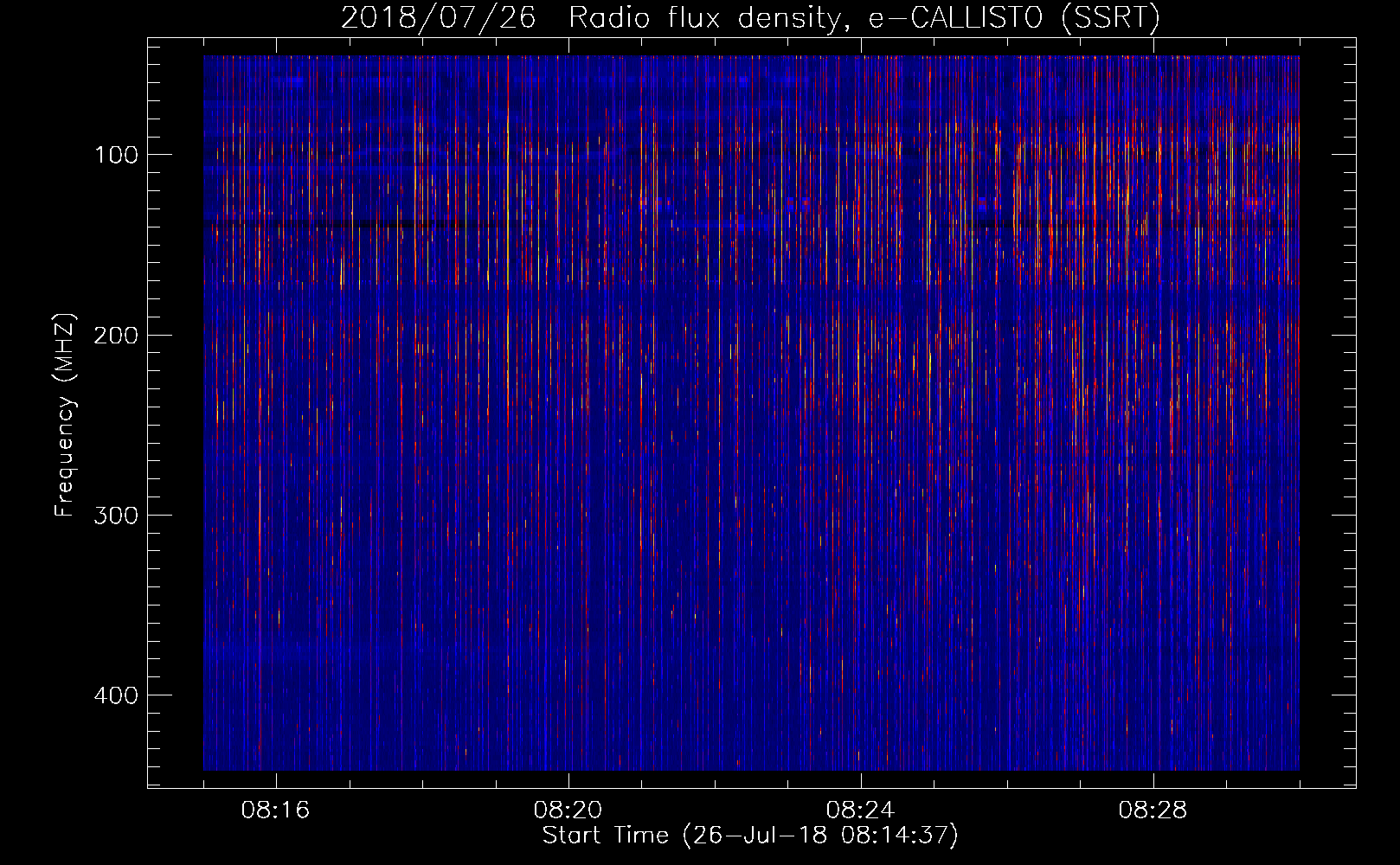Click the '08:16' time tick label
The image size is (1400, 865).
275,811
